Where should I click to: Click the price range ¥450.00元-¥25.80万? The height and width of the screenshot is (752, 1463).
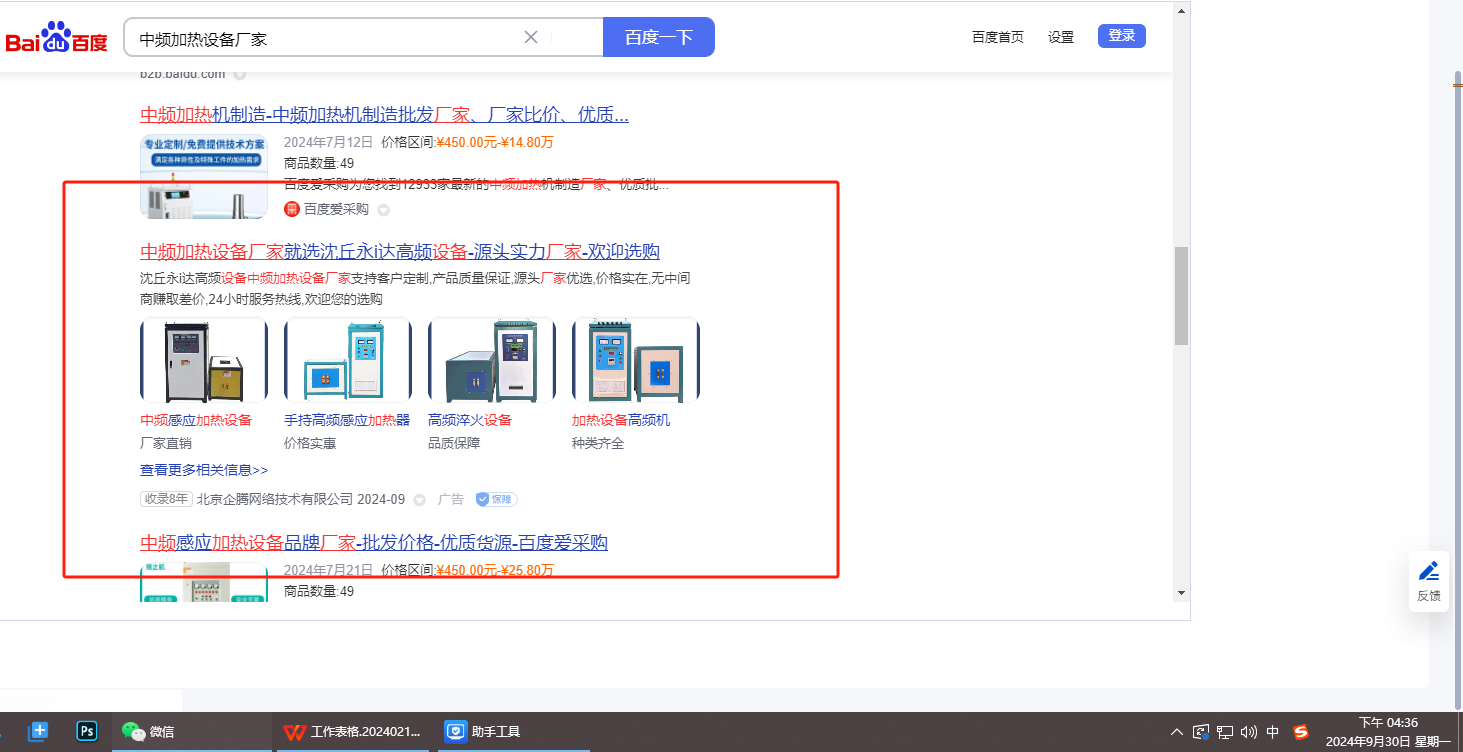coord(495,570)
